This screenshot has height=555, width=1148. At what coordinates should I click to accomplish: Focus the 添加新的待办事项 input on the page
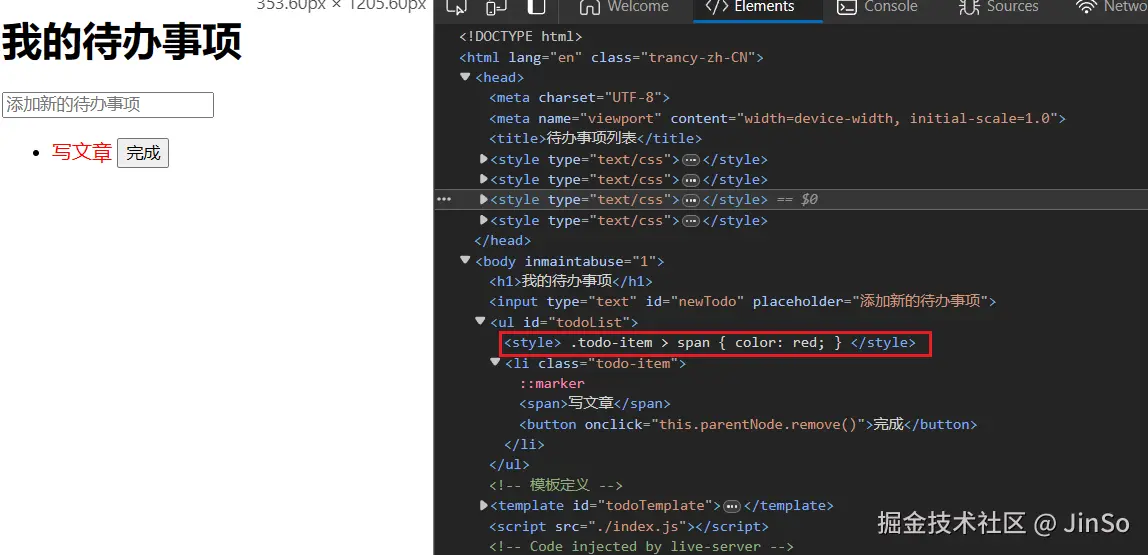coord(108,105)
